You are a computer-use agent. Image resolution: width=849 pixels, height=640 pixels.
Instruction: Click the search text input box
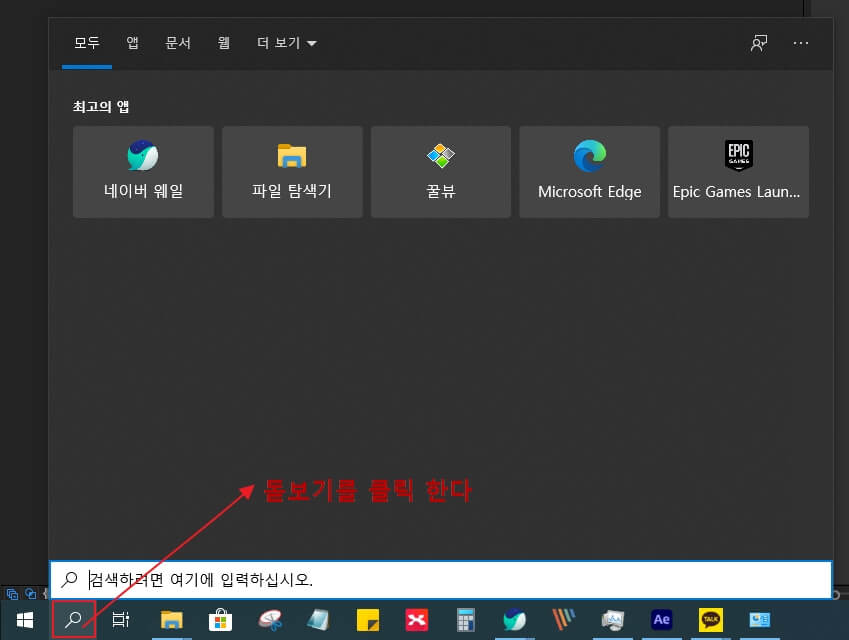[x=441, y=579]
